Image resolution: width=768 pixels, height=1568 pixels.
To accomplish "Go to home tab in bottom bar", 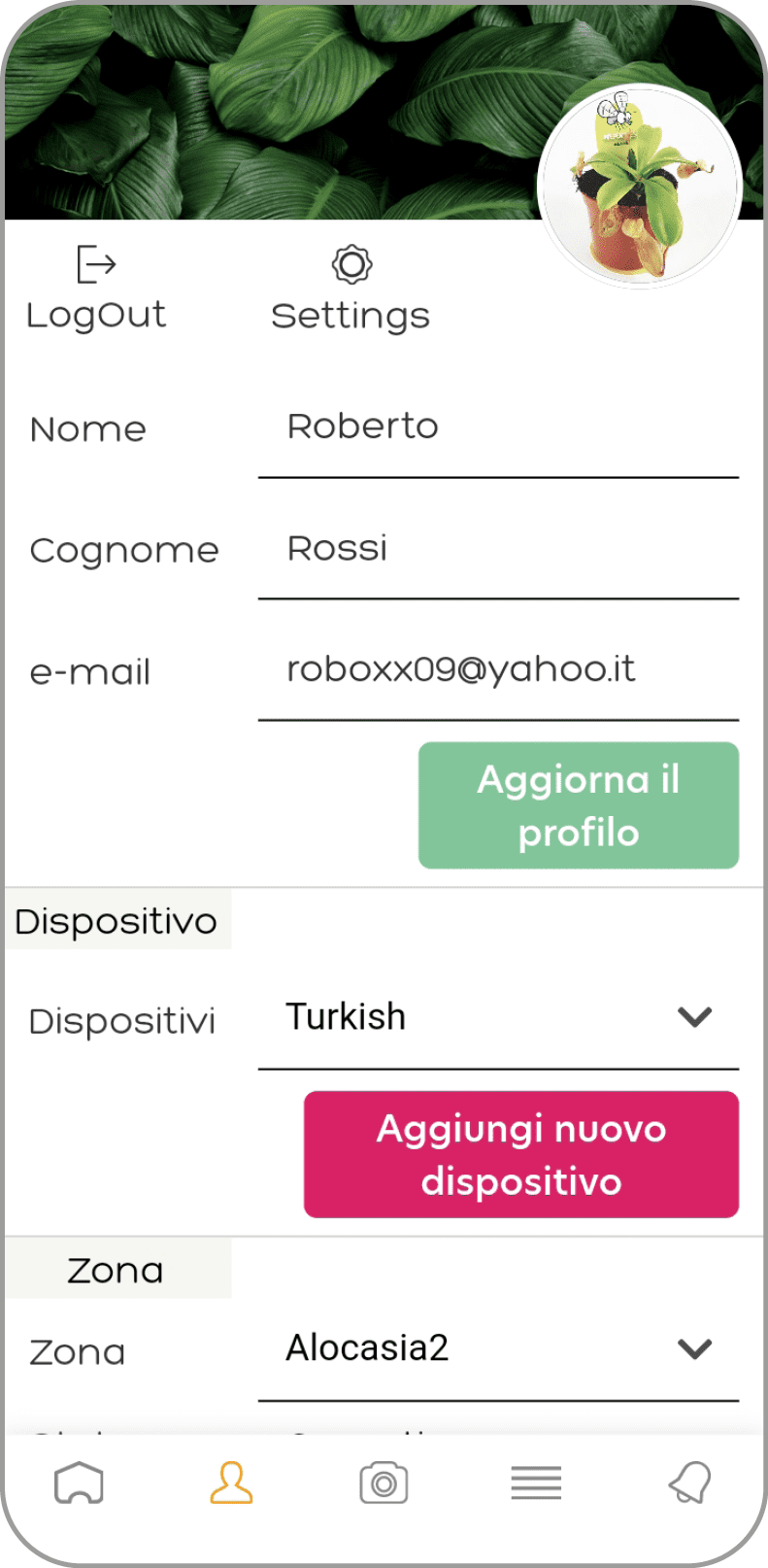I will (x=79, y=1483).
